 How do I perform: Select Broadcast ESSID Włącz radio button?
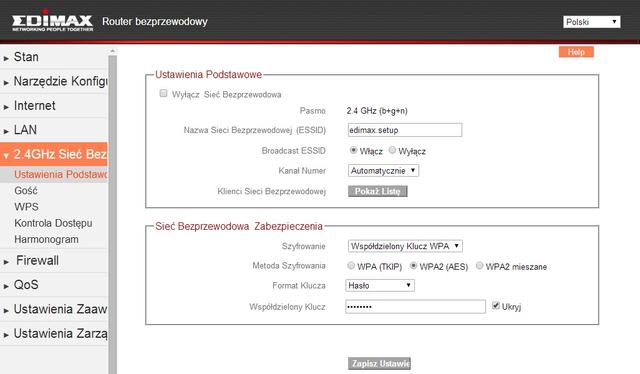click(353, 150)
